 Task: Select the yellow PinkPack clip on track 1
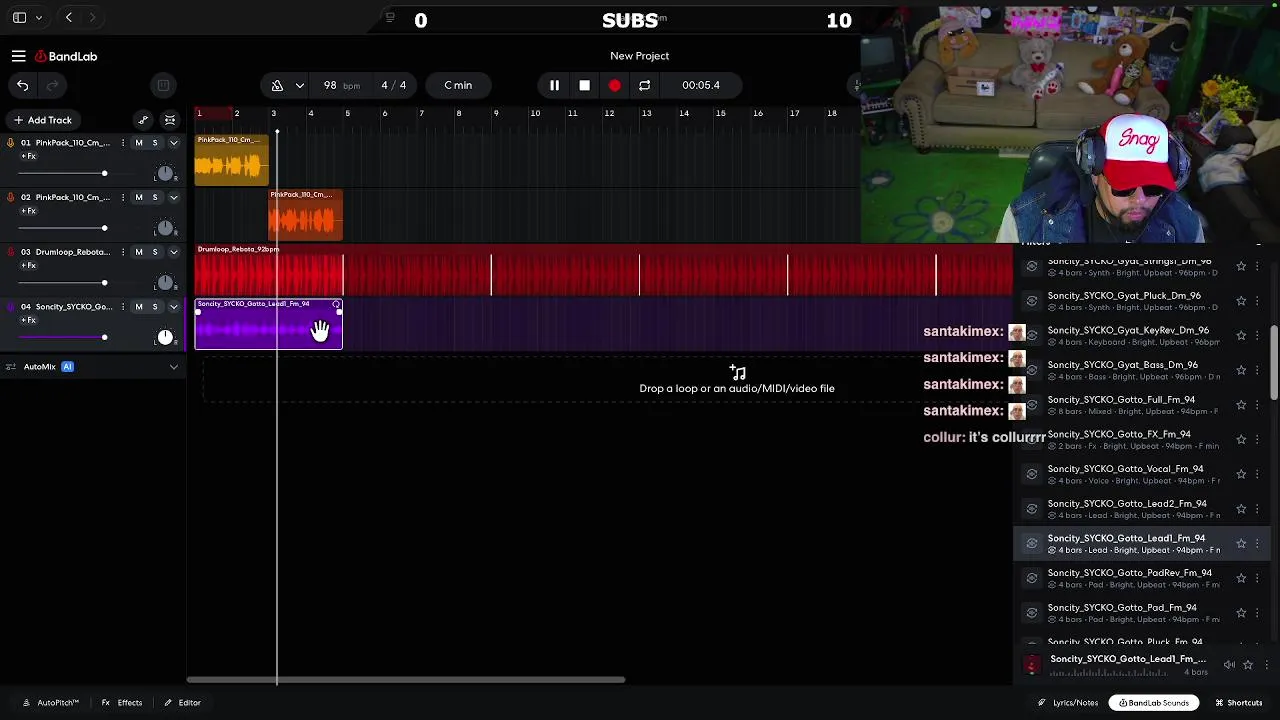[232, 160]
